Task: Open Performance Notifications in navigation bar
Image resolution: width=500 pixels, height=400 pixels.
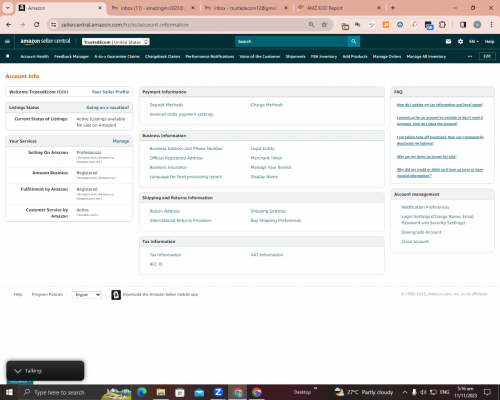Action: 210,57
